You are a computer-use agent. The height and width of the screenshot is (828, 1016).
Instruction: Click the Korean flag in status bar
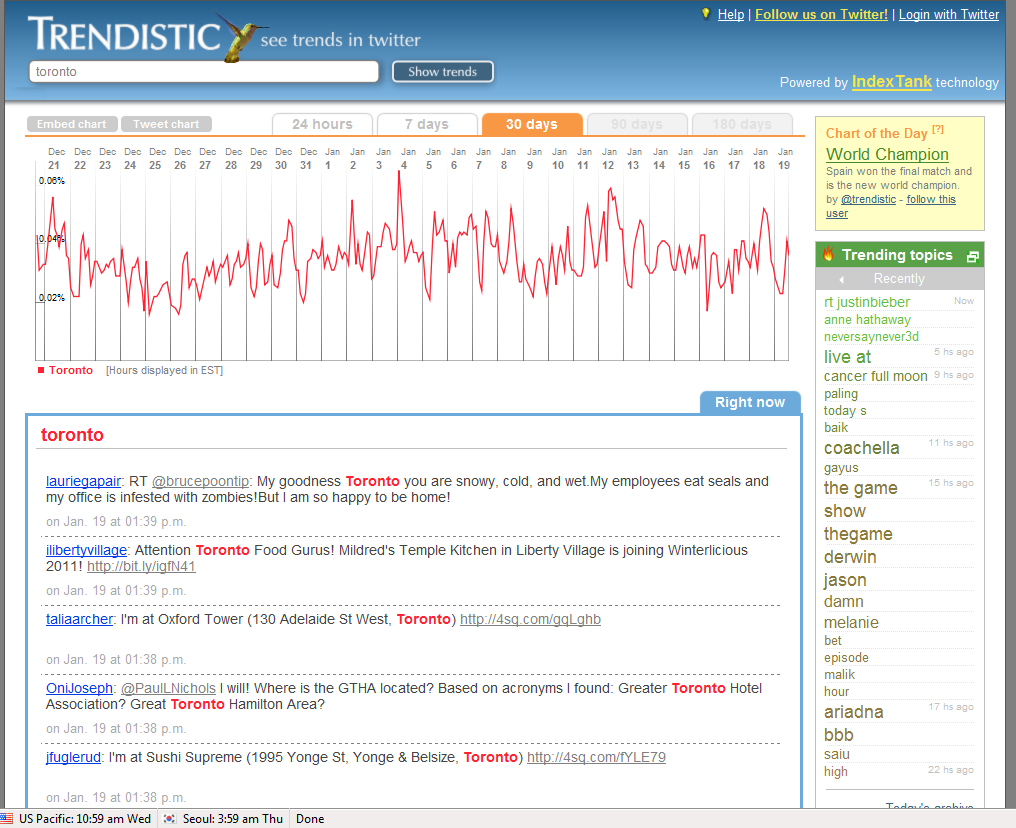click(169, 818)
